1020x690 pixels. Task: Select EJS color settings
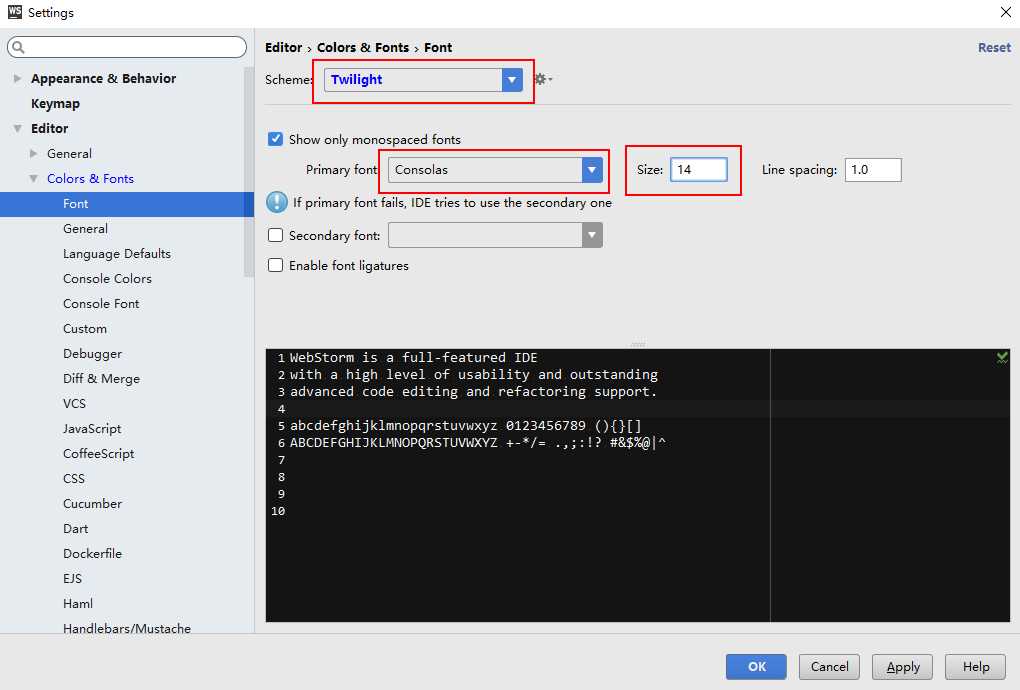coord(72,579)
